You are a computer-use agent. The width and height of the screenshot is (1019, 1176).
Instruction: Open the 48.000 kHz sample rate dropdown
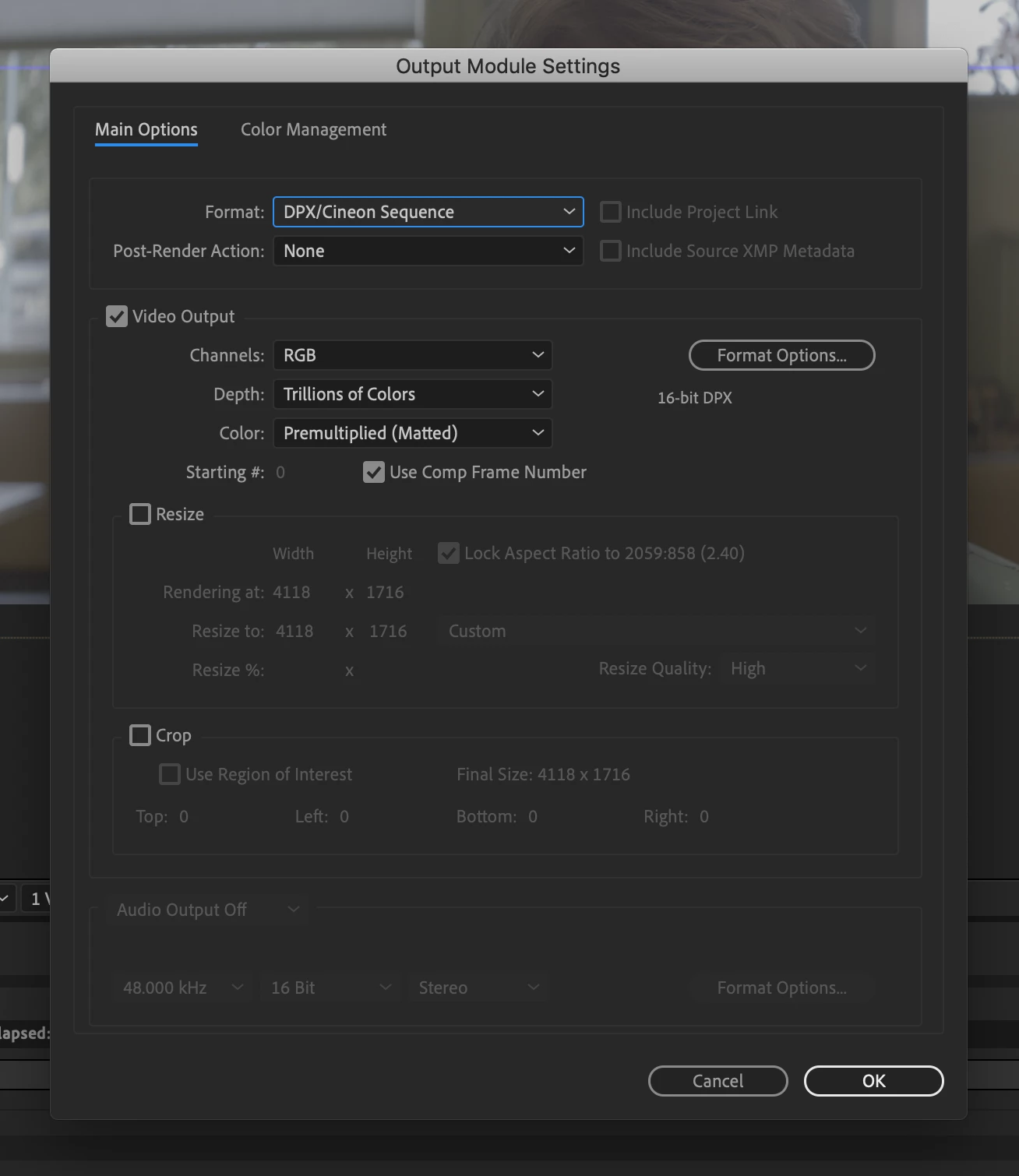tap(182, 988)
